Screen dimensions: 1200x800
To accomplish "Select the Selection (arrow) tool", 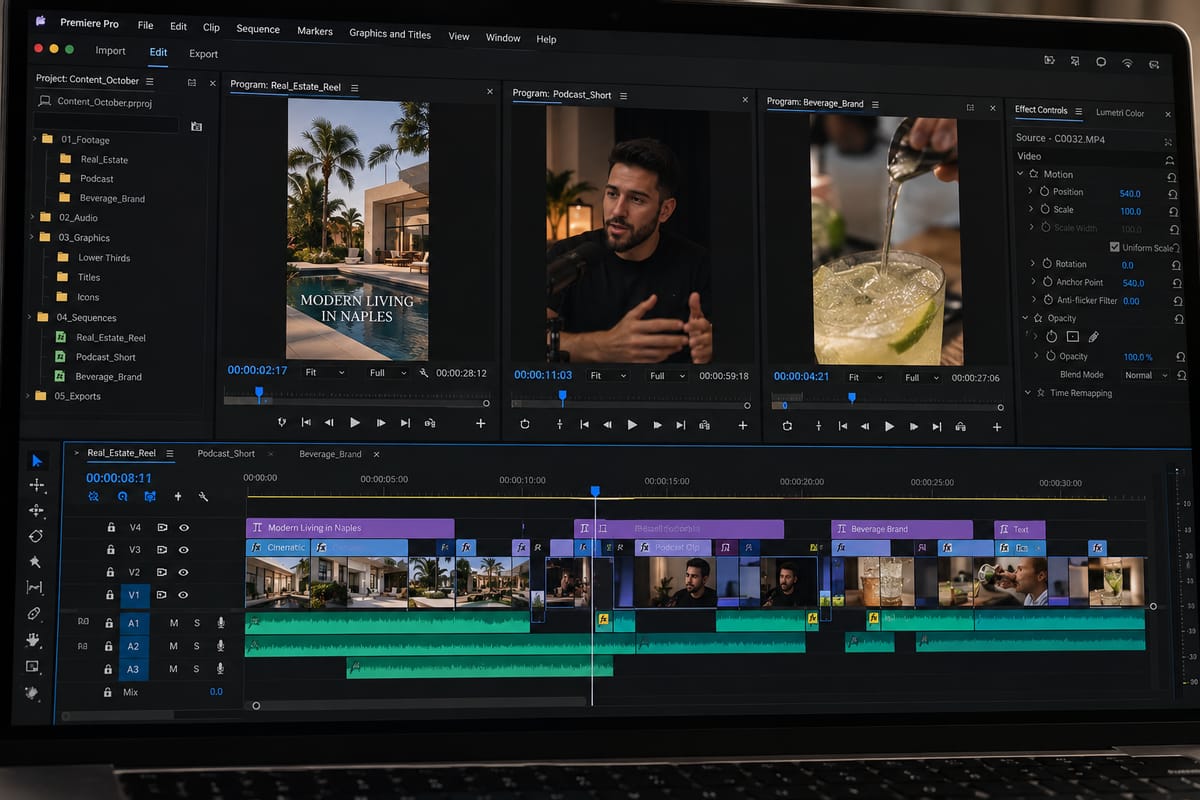I will tap(37, 461).
